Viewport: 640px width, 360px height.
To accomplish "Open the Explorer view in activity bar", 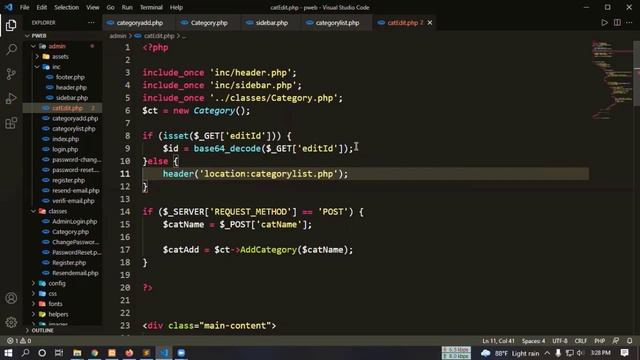I will pyautogui.click(x=11, y=25).
